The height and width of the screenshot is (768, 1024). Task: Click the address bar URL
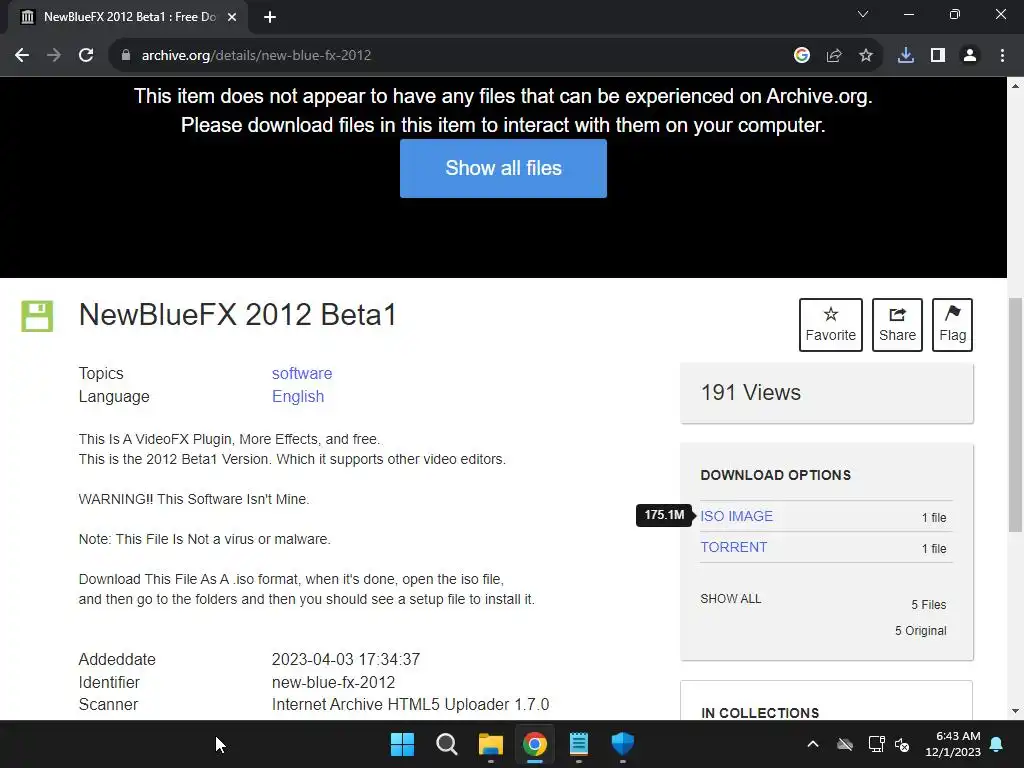pyautogui.click(x=256, y=56)
